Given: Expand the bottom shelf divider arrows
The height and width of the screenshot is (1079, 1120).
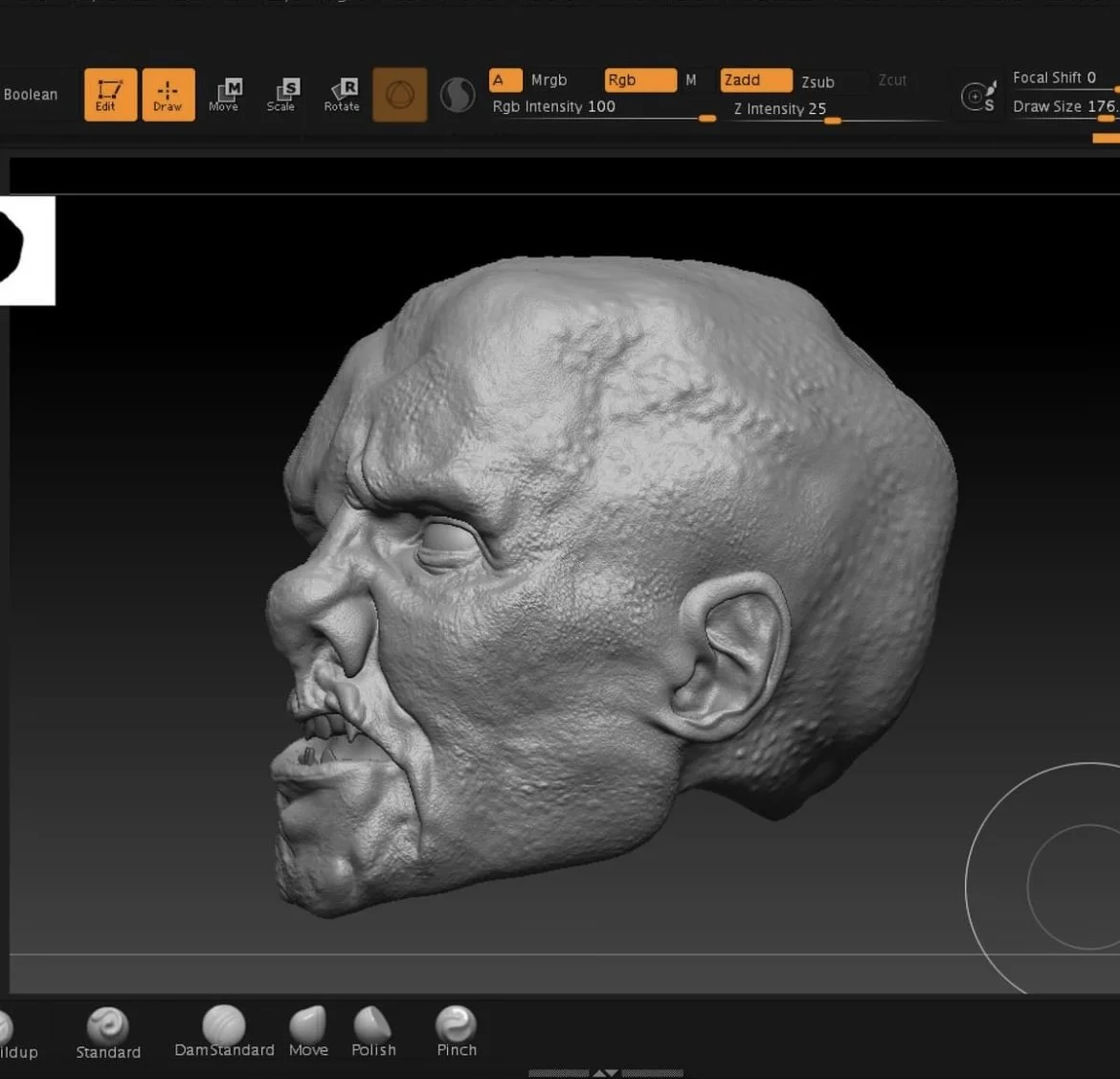Looking at the screenshot, I should click(x=605, y=1072).
